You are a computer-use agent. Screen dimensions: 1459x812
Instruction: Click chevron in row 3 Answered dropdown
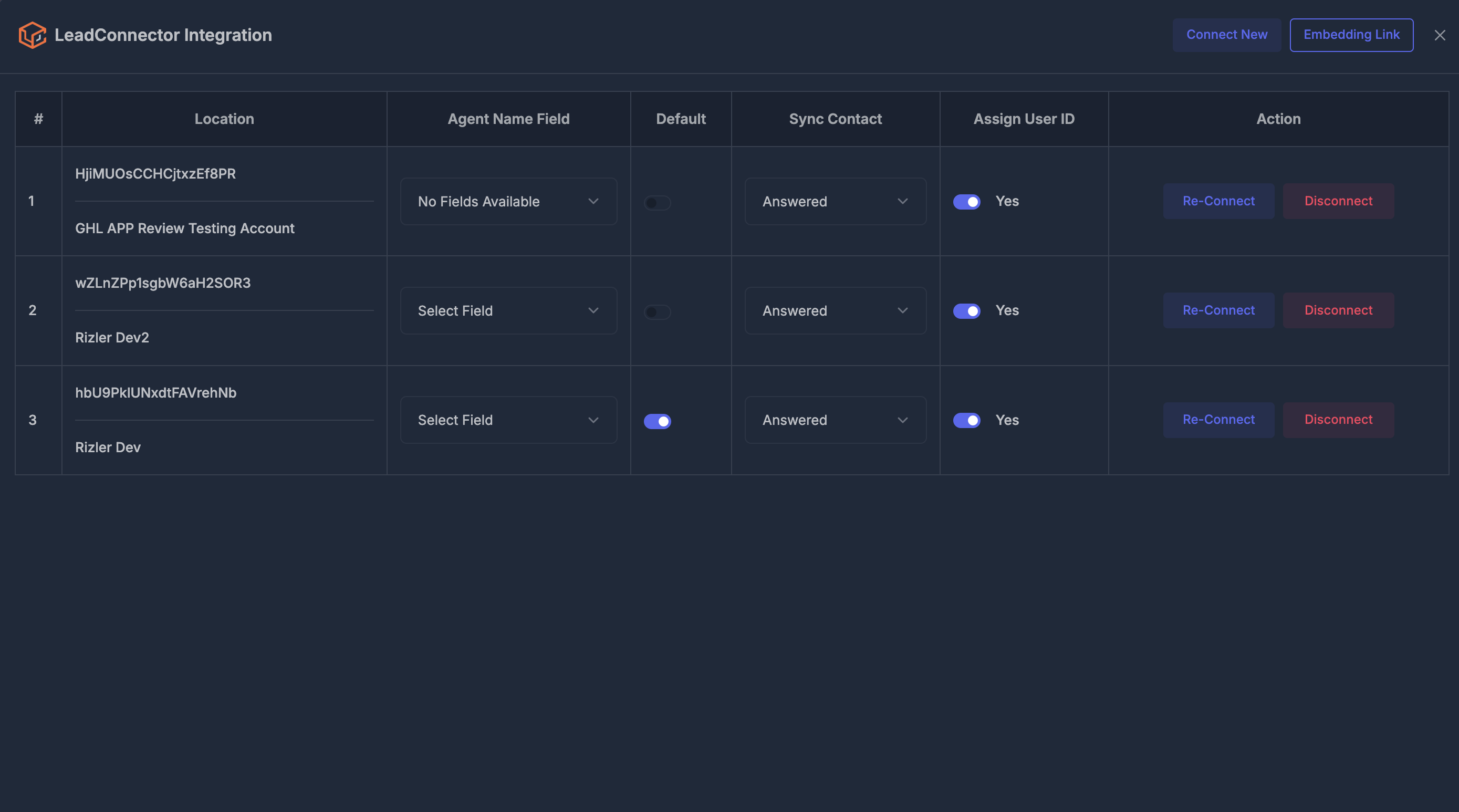click(x=903, y=420)
